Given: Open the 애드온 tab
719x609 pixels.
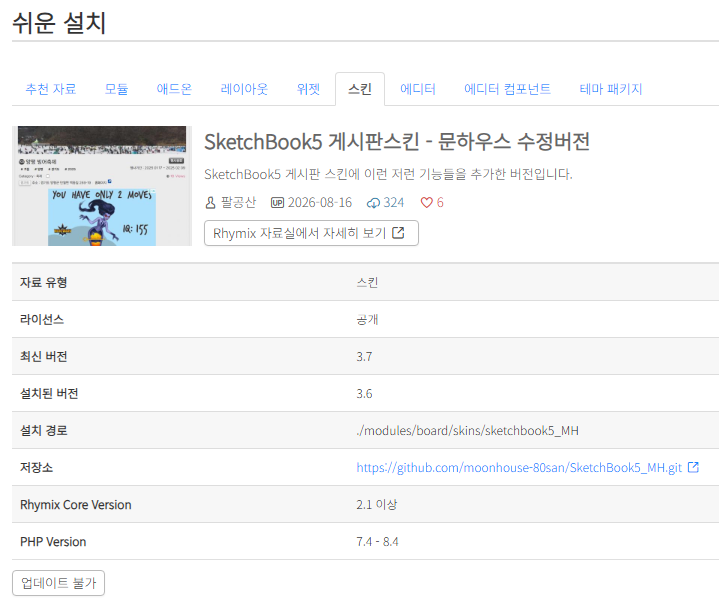Looking at the screenshot, I should (x=174, y=89).
